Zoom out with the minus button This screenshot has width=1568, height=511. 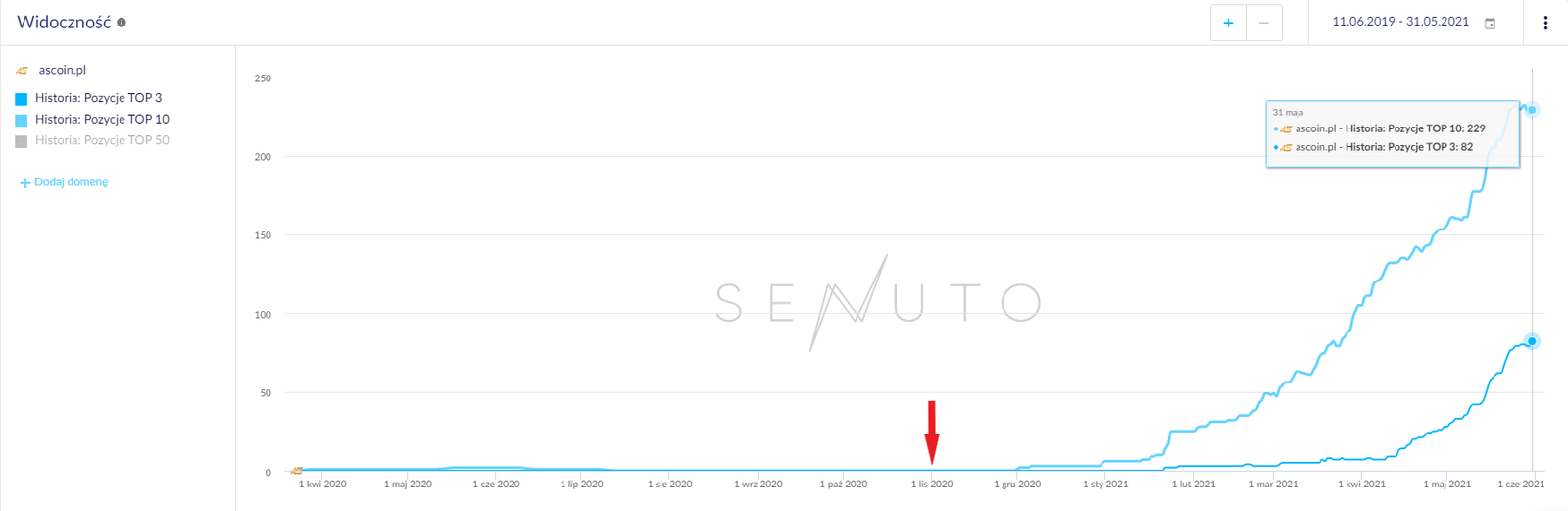point(1264,23)
